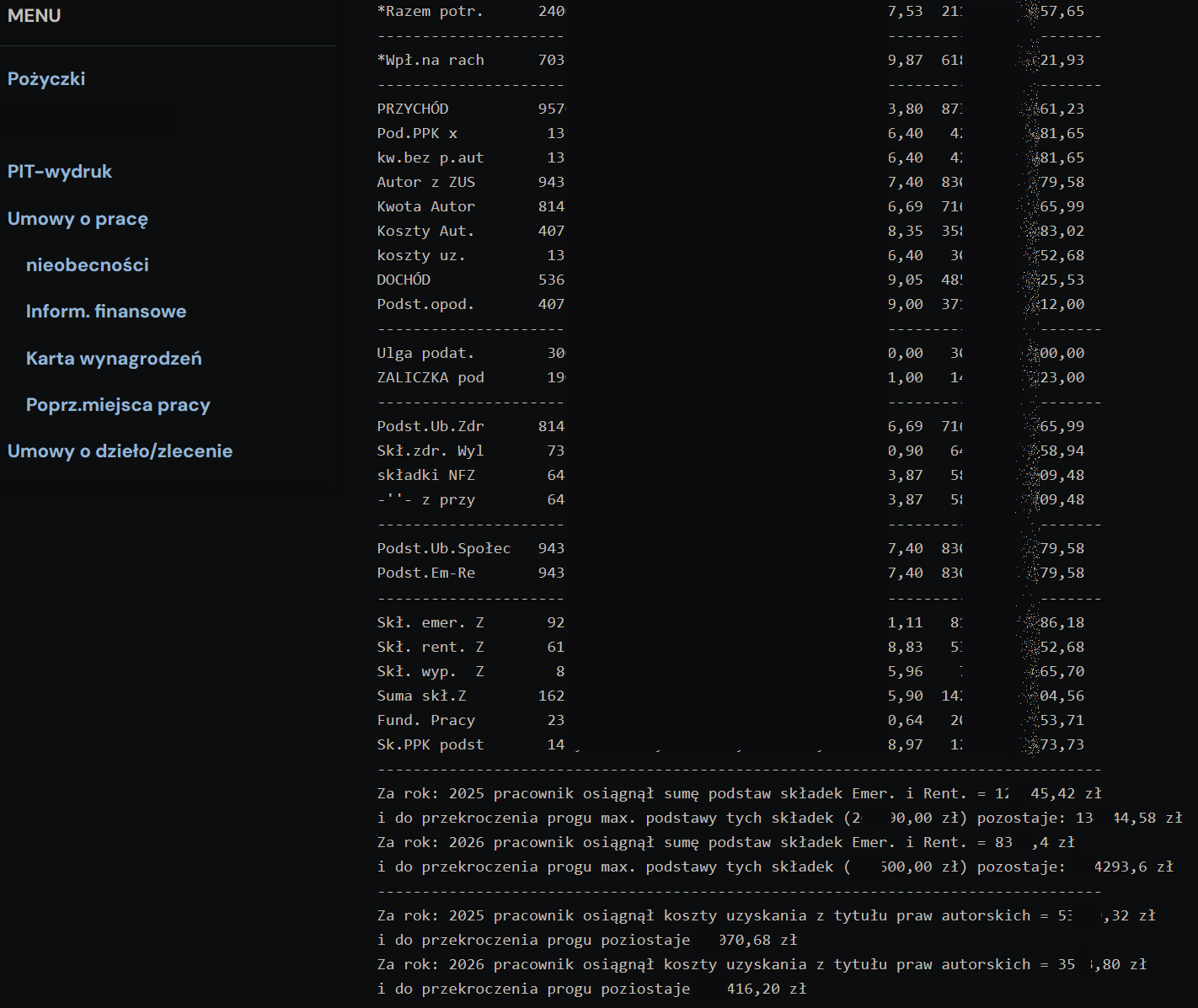Click the 2026 'sumę podstaw składek Emer. i Rent.' line
This screenshot has height=1008, width=1198.
coord(726,842)
